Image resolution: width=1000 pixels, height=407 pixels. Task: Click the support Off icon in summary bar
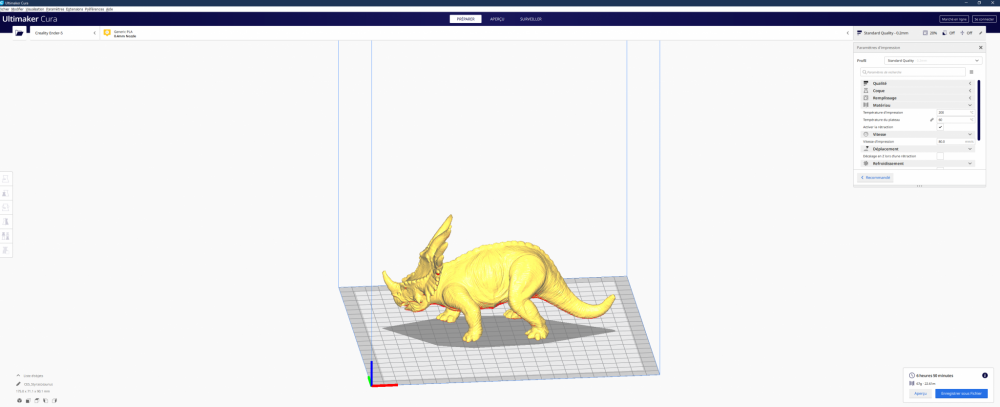point(944,33)
